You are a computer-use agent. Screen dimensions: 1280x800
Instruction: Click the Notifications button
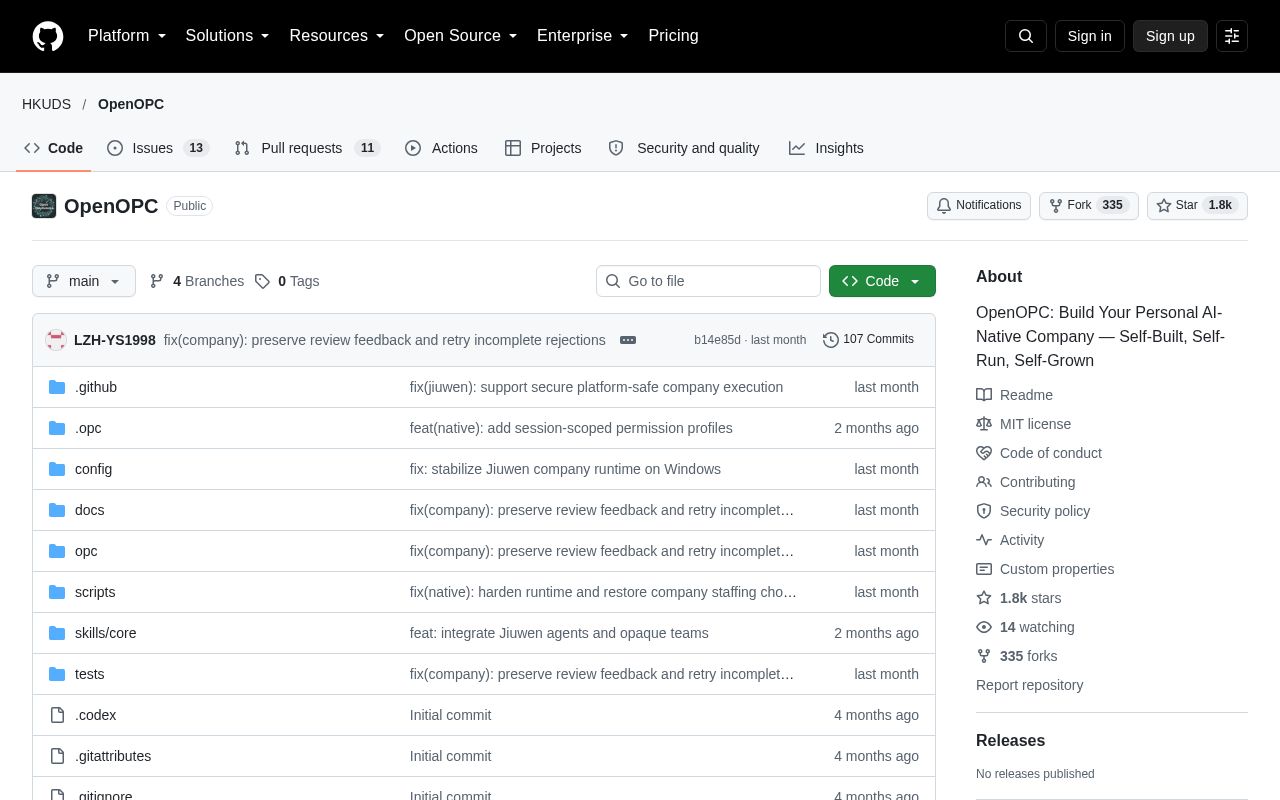(x=979, y=206)
